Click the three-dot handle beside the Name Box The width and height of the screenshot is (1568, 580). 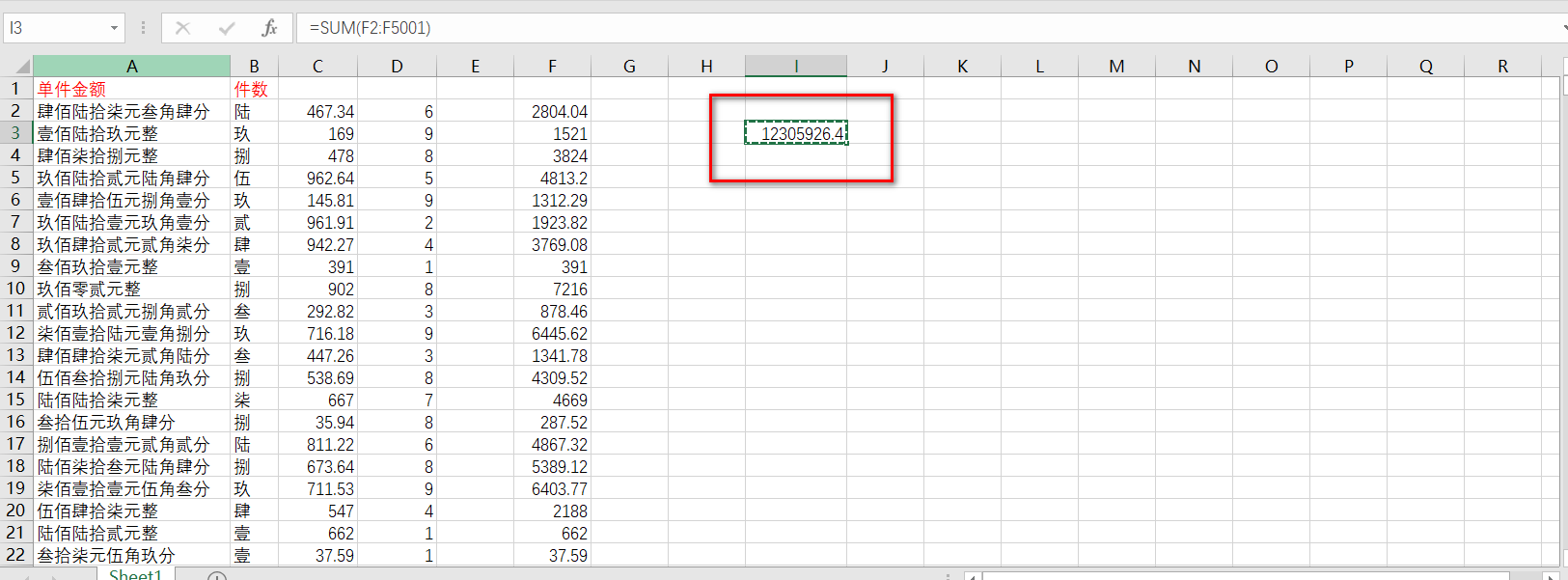coord(143,28)
